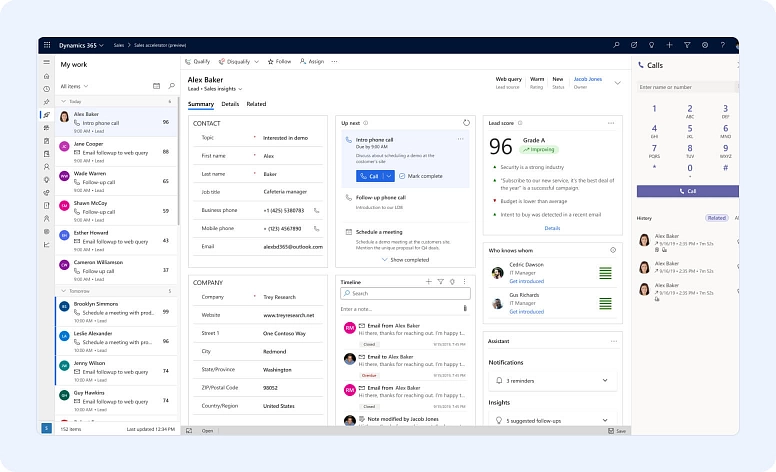Open the Lead score Details link
Screen dimensions: 776x472
552,228
